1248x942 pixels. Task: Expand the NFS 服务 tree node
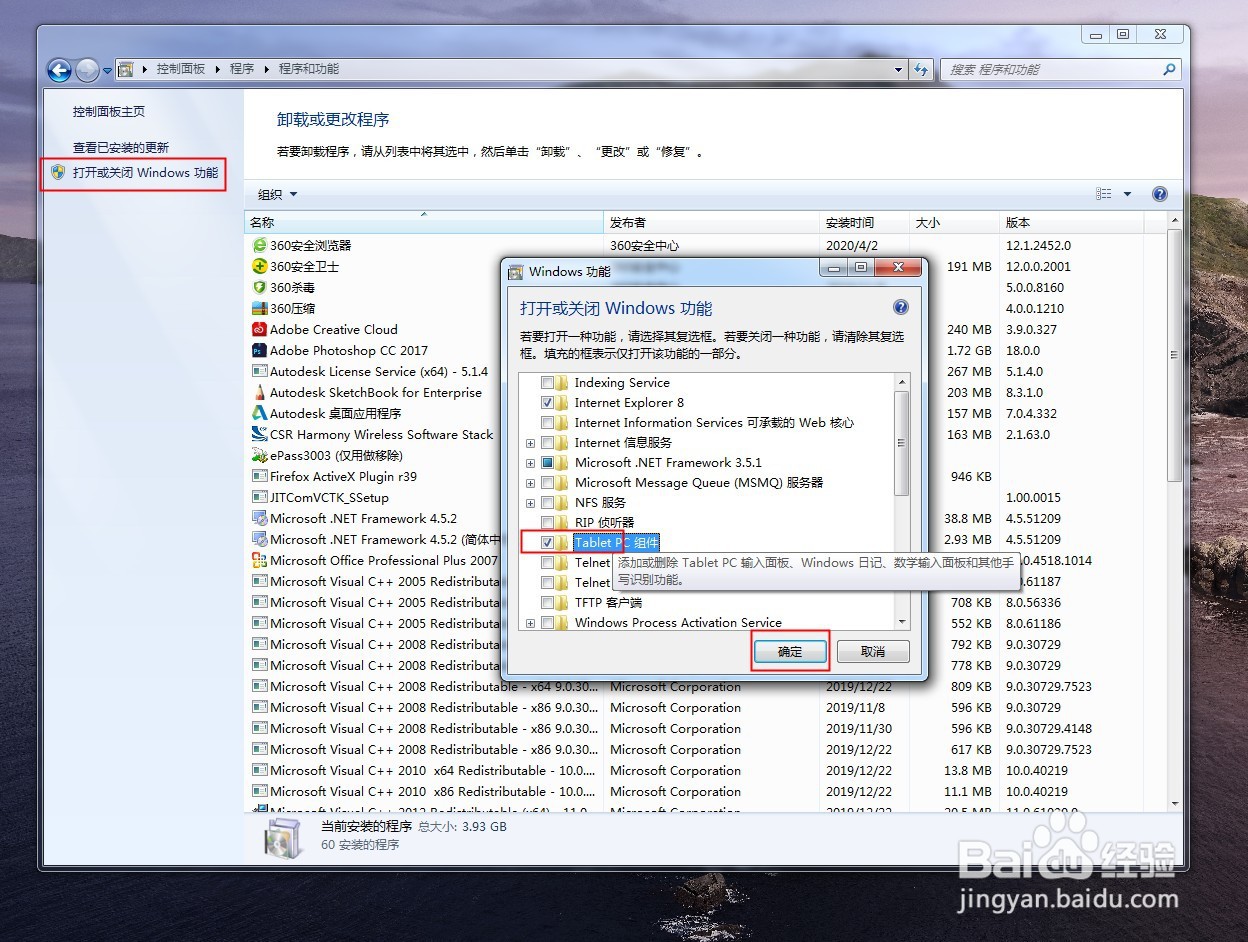tap(530, 502)
